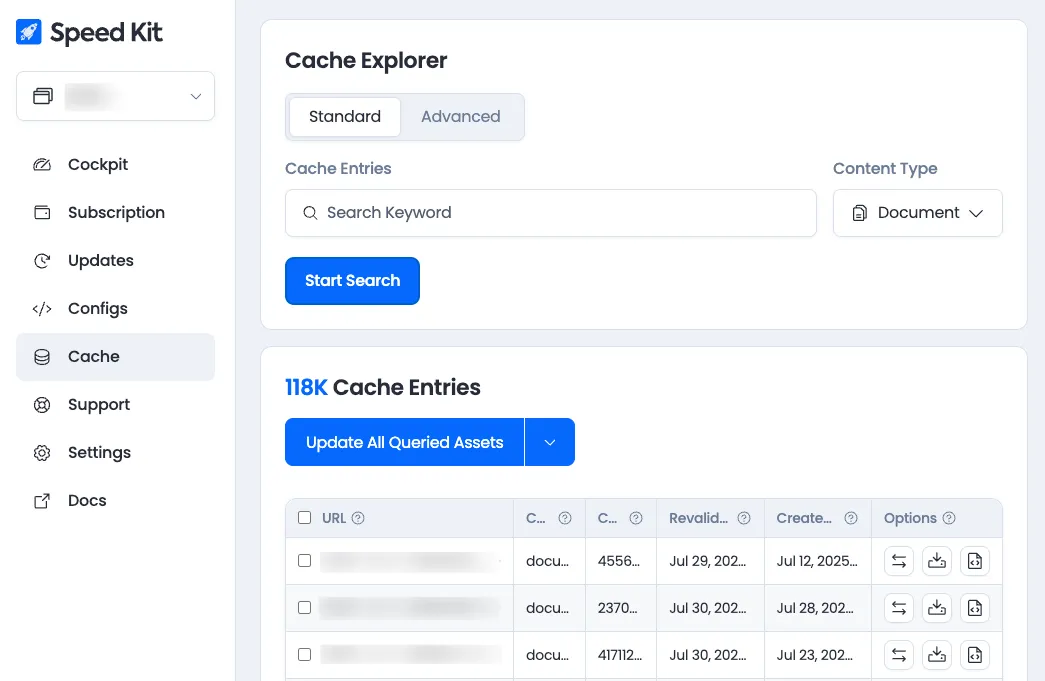Click the Cache database icon

tap(42, 356)
